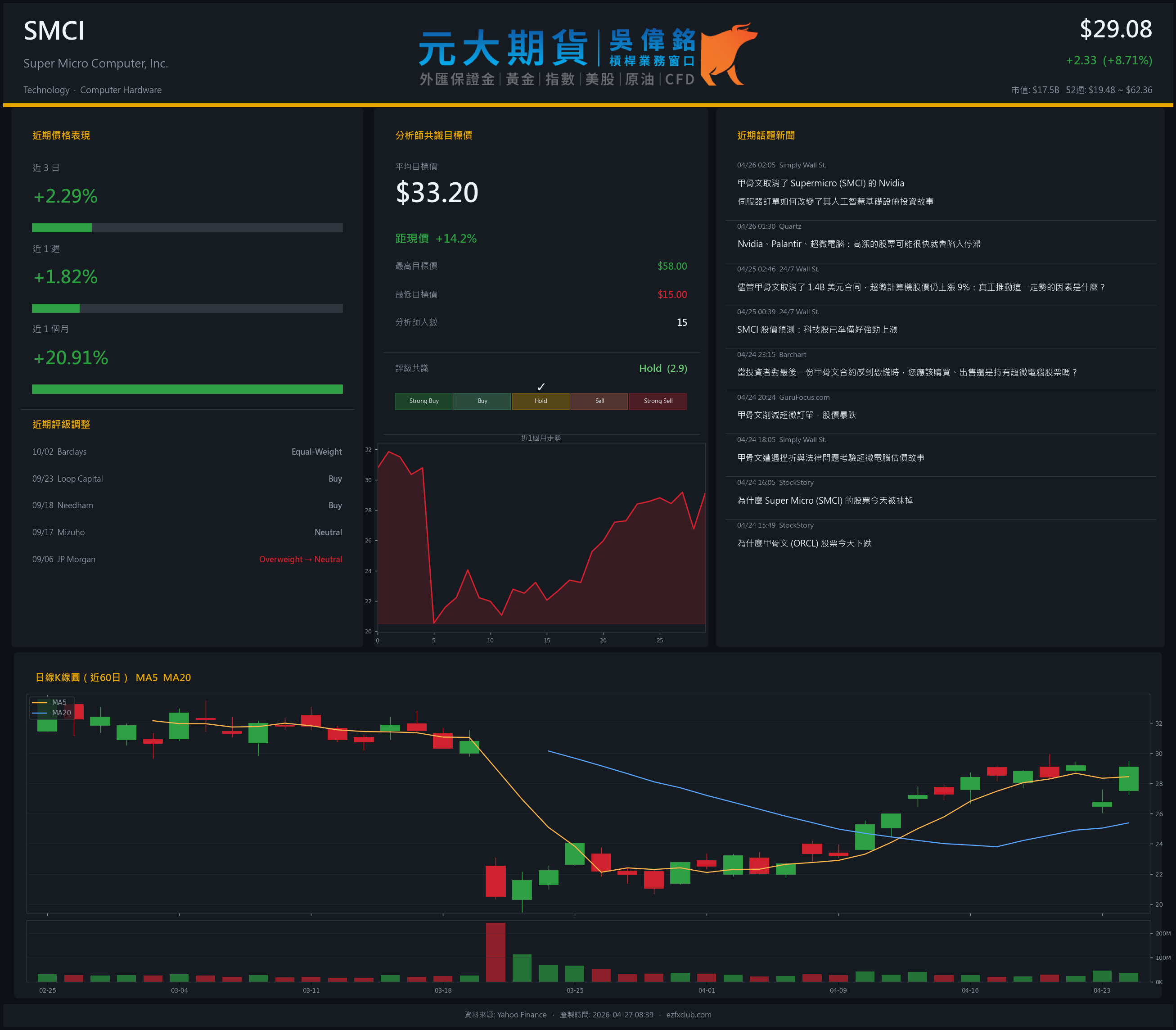Click the 市值: $17.5B market cap text
This screenshot has width=1176, height=1030.
[x=1035, y=90]
